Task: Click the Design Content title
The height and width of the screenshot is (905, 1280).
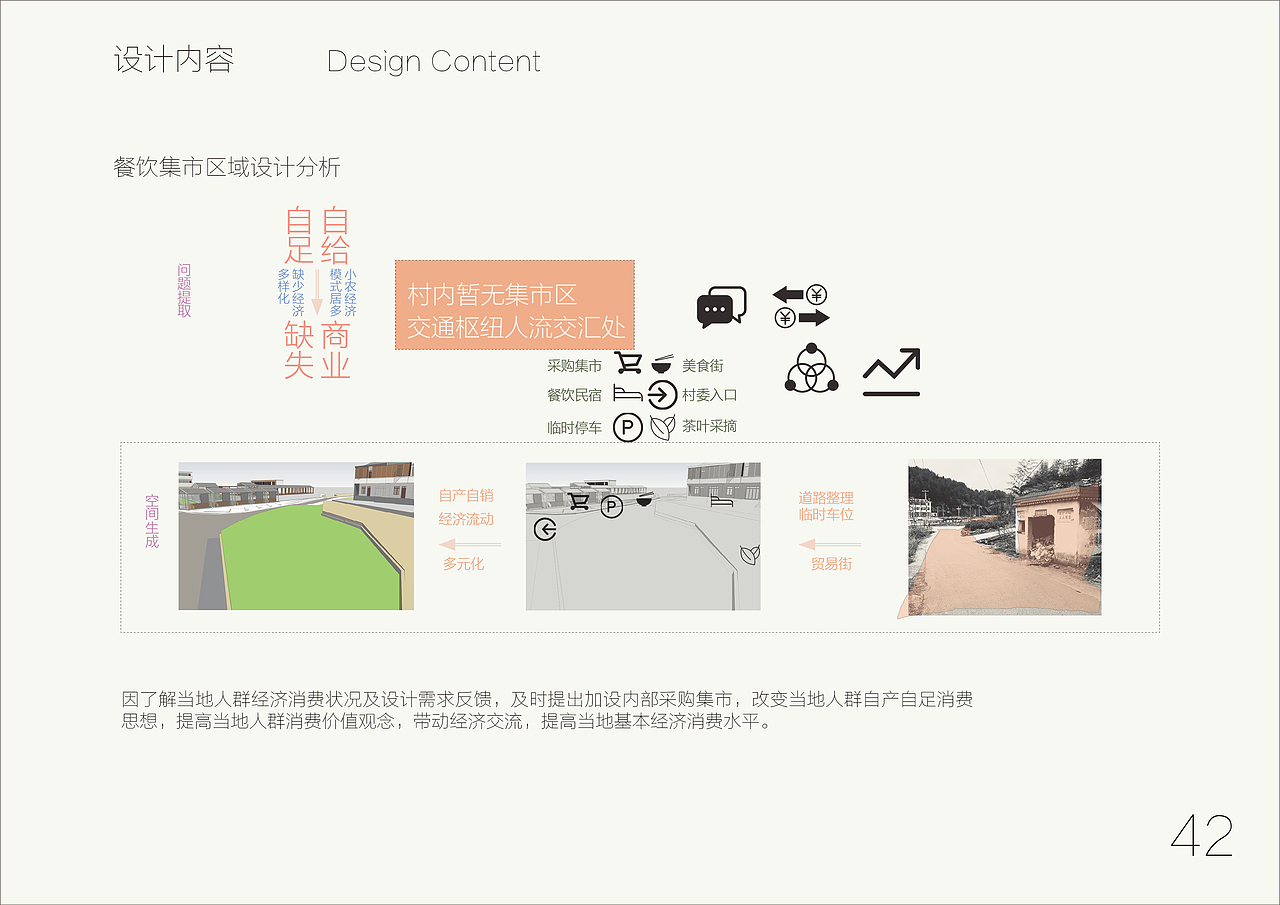Action: (x=434, y=61)
